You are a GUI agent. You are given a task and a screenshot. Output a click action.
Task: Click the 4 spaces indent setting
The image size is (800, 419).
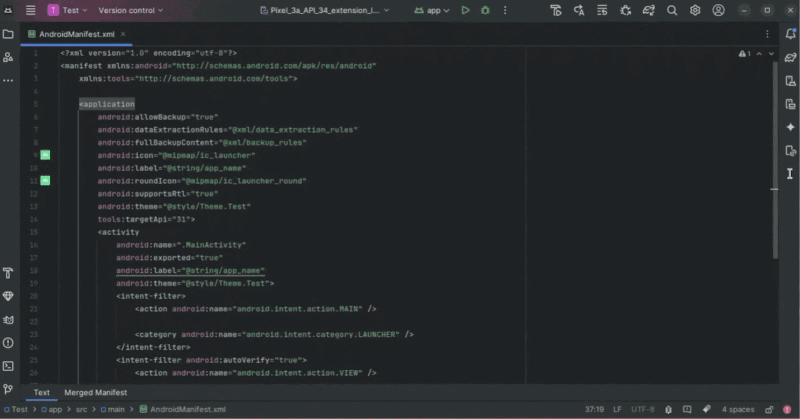pos(738,409)
